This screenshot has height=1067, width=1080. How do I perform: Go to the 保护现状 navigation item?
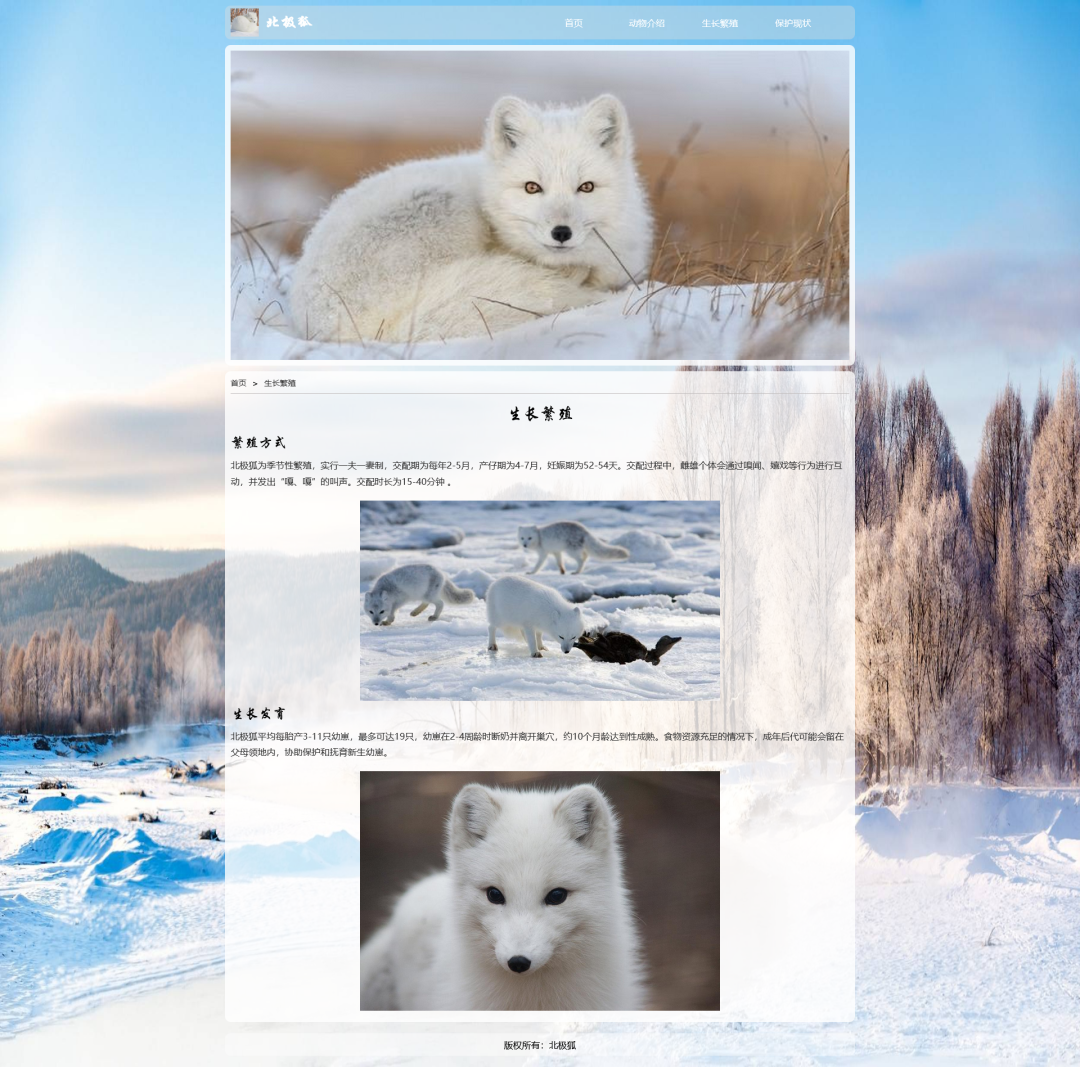(x=792, y=23)
